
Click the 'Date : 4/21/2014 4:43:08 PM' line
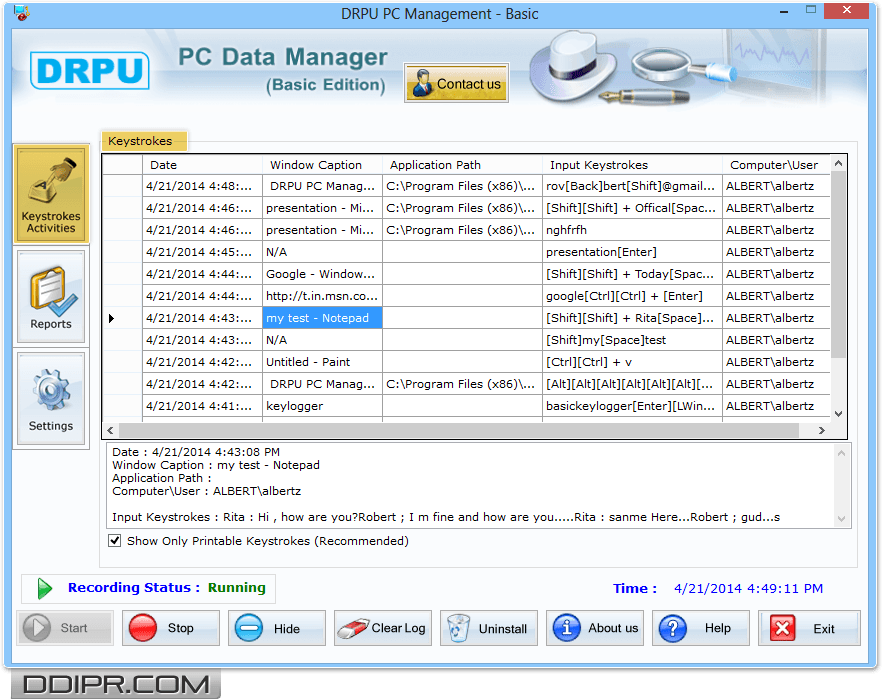coord(196,452)
